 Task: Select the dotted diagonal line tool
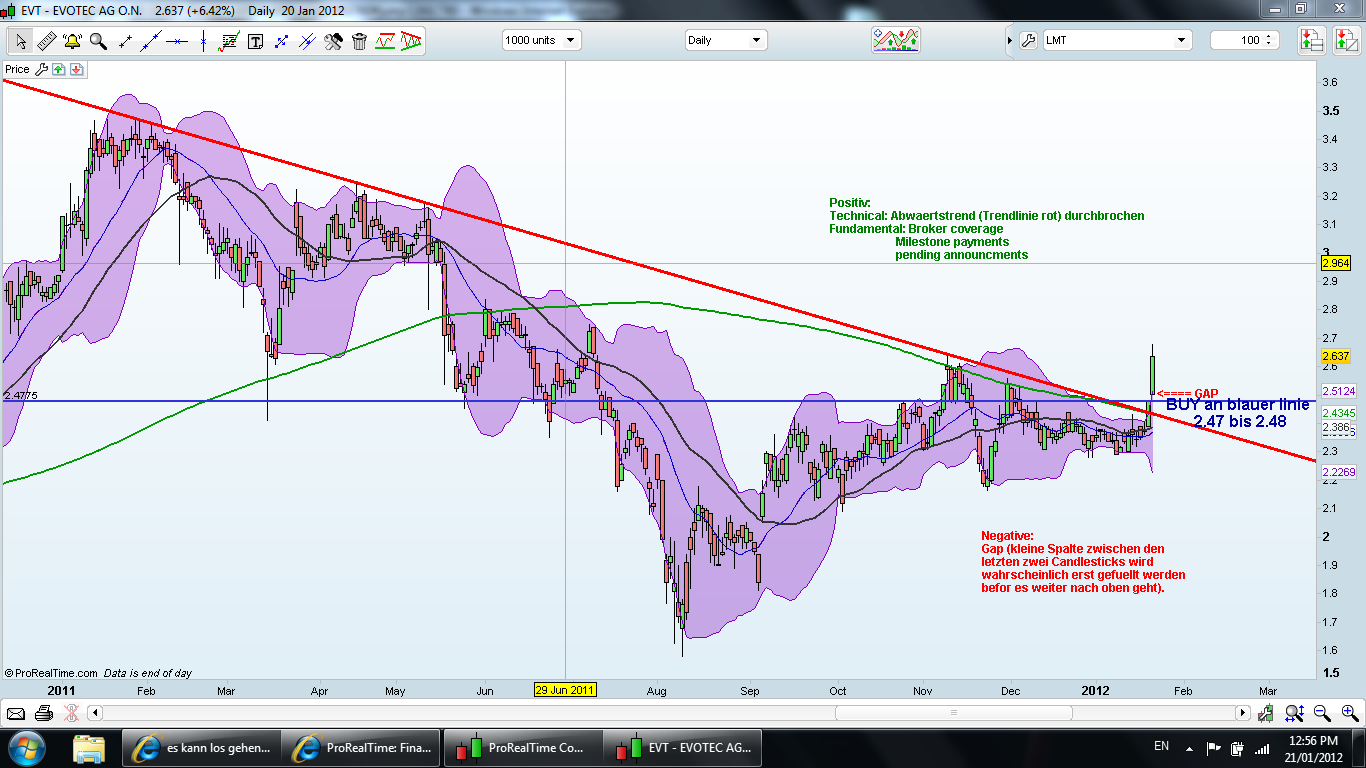(281, 41)
